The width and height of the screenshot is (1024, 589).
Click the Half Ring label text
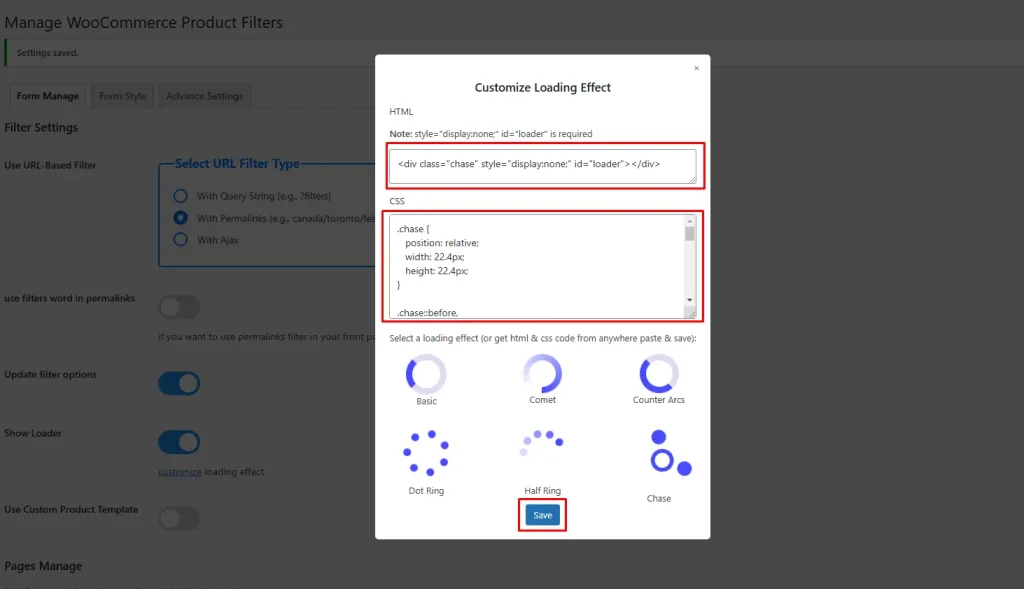point(542,490)
